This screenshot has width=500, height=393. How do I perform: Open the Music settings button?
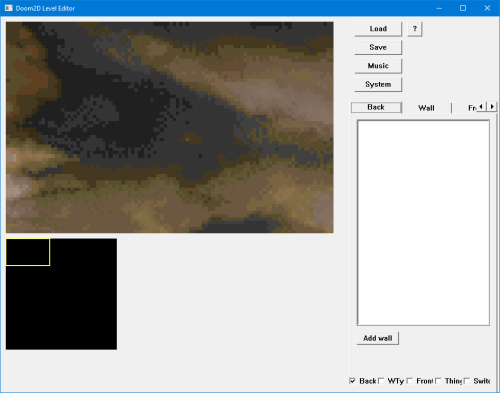(x=378, y=66)
